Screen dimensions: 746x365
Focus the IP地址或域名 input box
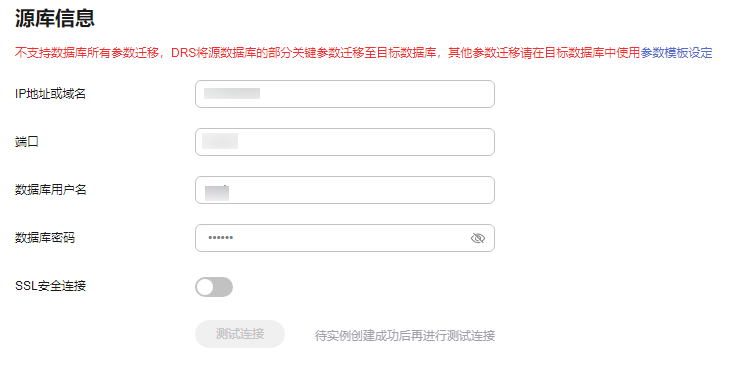click(x=345, y=94)
